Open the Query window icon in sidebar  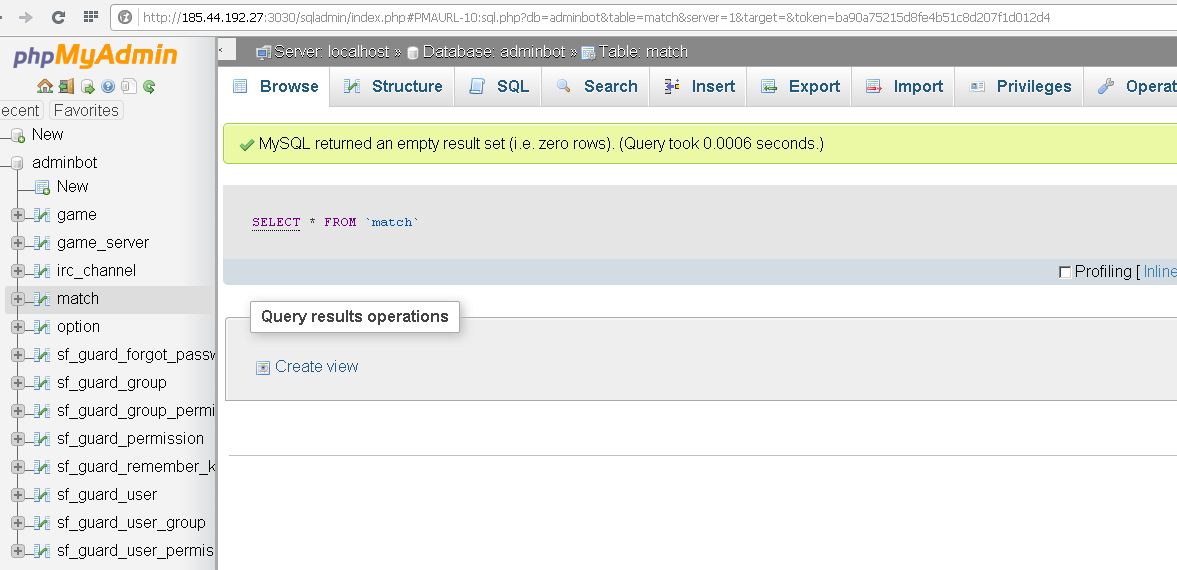point(87,86)
